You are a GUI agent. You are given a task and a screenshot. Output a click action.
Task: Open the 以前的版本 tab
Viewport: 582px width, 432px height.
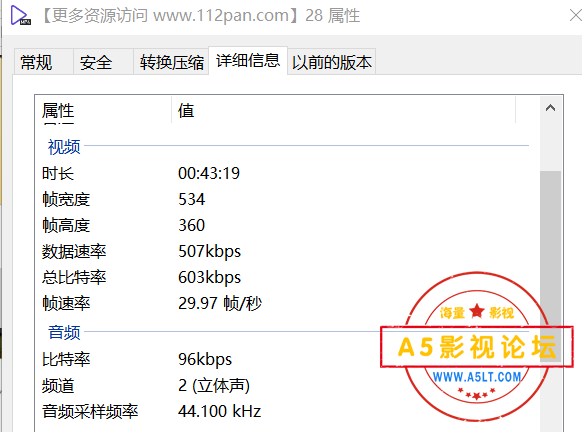coord(331,62)
